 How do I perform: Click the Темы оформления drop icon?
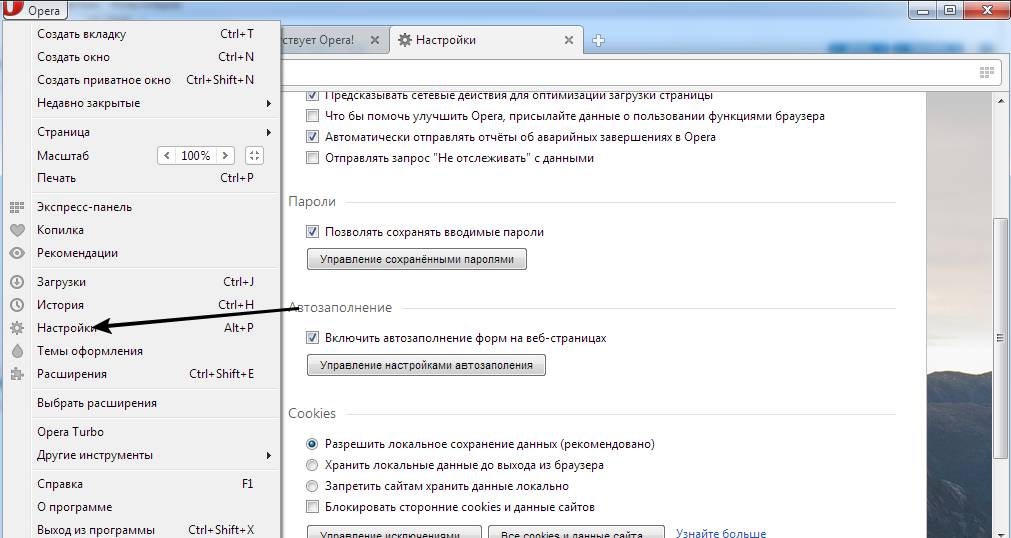16,351
